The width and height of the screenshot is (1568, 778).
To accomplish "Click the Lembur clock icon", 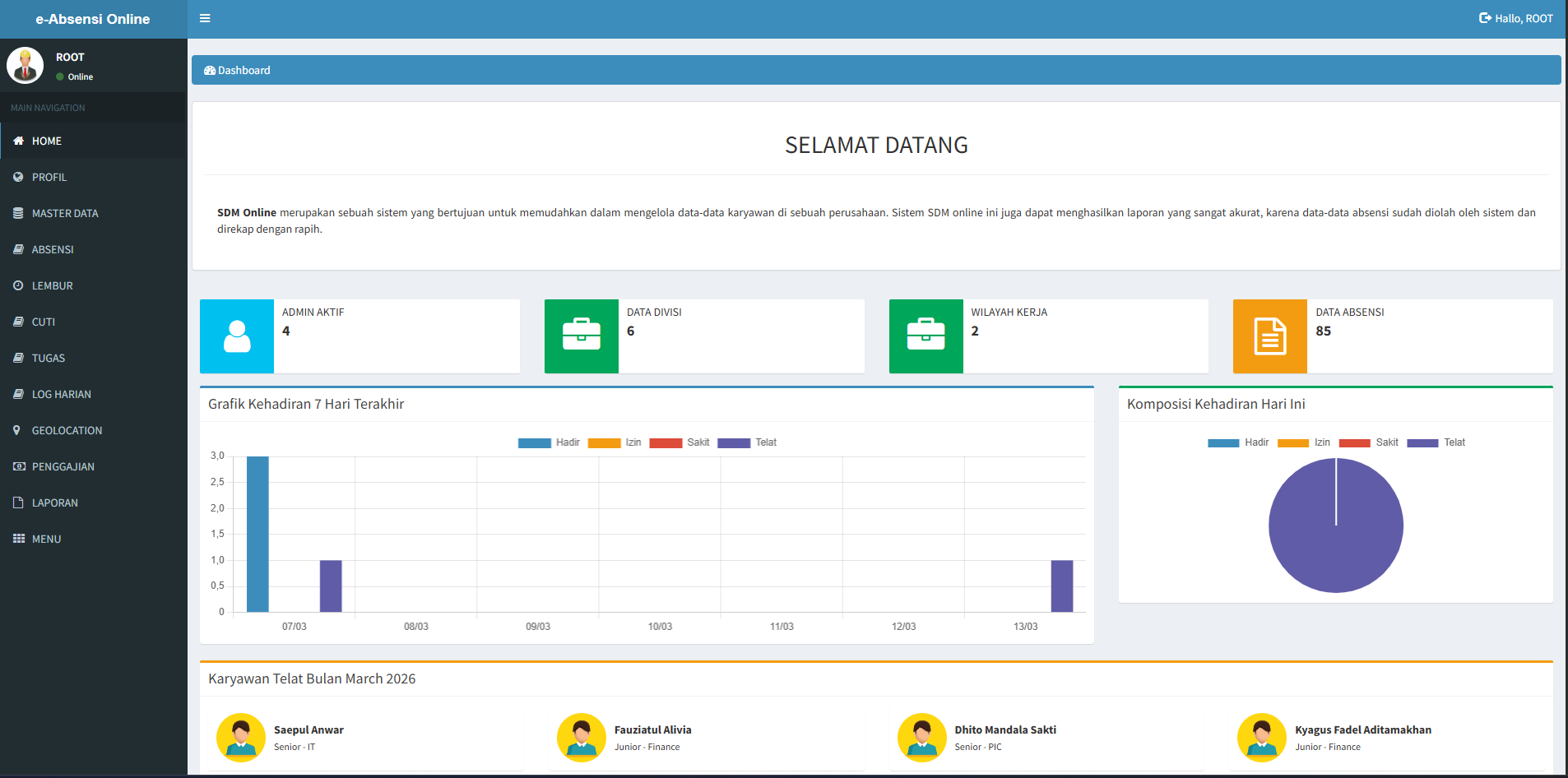I will tap(17, 285).
